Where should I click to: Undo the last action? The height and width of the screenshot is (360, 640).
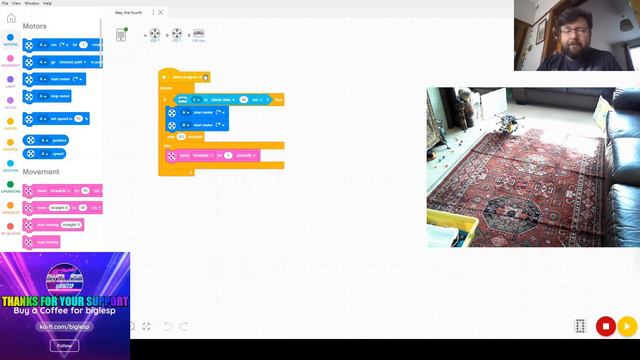click(168, 326)
